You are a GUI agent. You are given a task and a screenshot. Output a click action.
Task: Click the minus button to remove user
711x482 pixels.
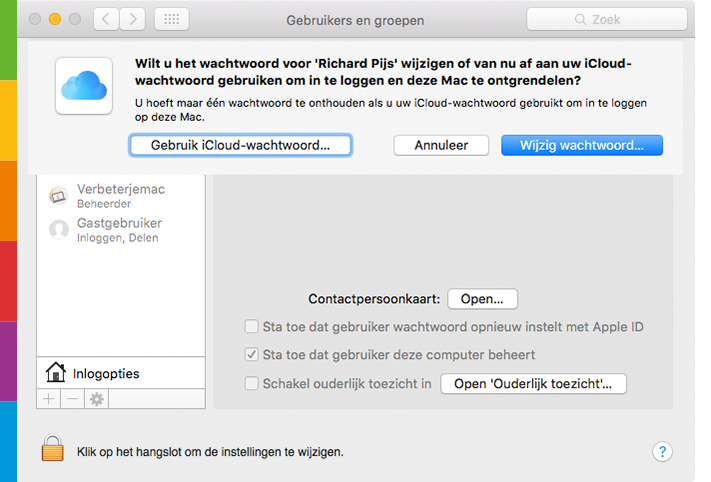[72, 399]
